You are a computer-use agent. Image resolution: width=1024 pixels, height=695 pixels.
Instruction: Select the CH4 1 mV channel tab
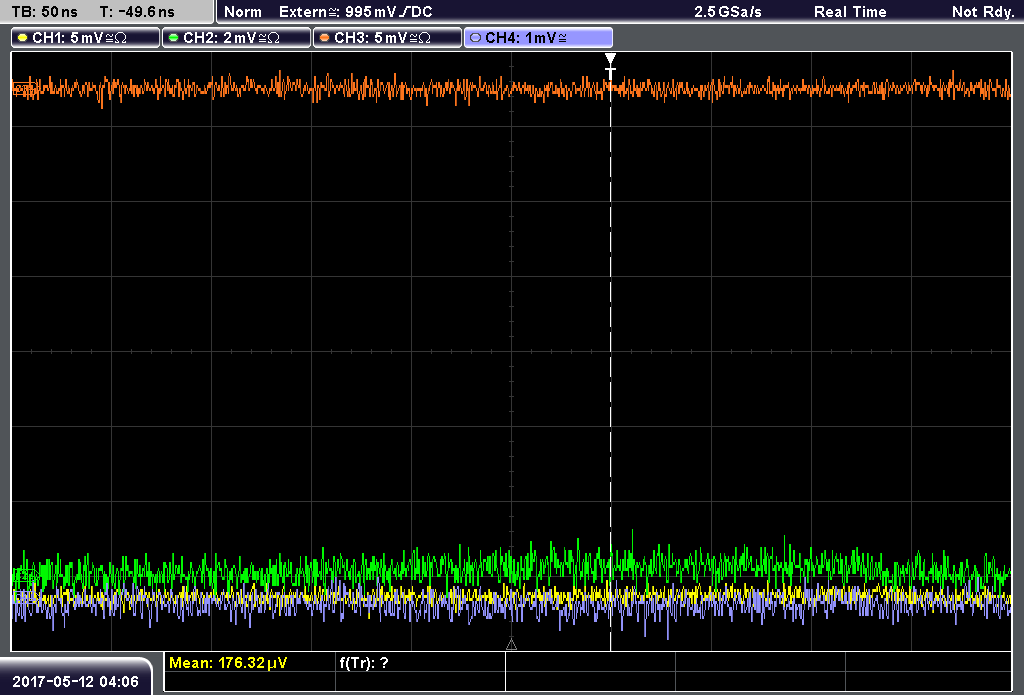click(538, 38)
